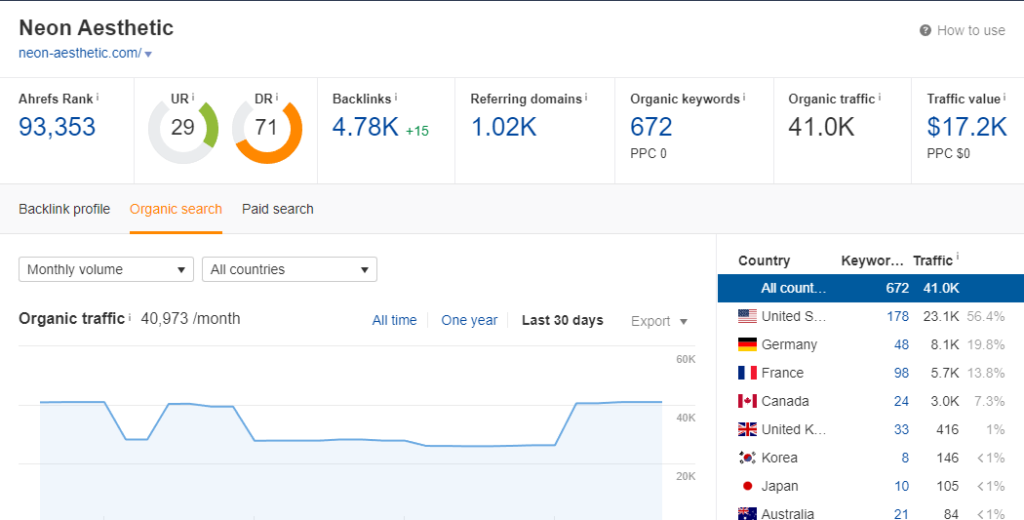Click the truncated Keywords column header
1024x520 pixels.
point(872,261)
